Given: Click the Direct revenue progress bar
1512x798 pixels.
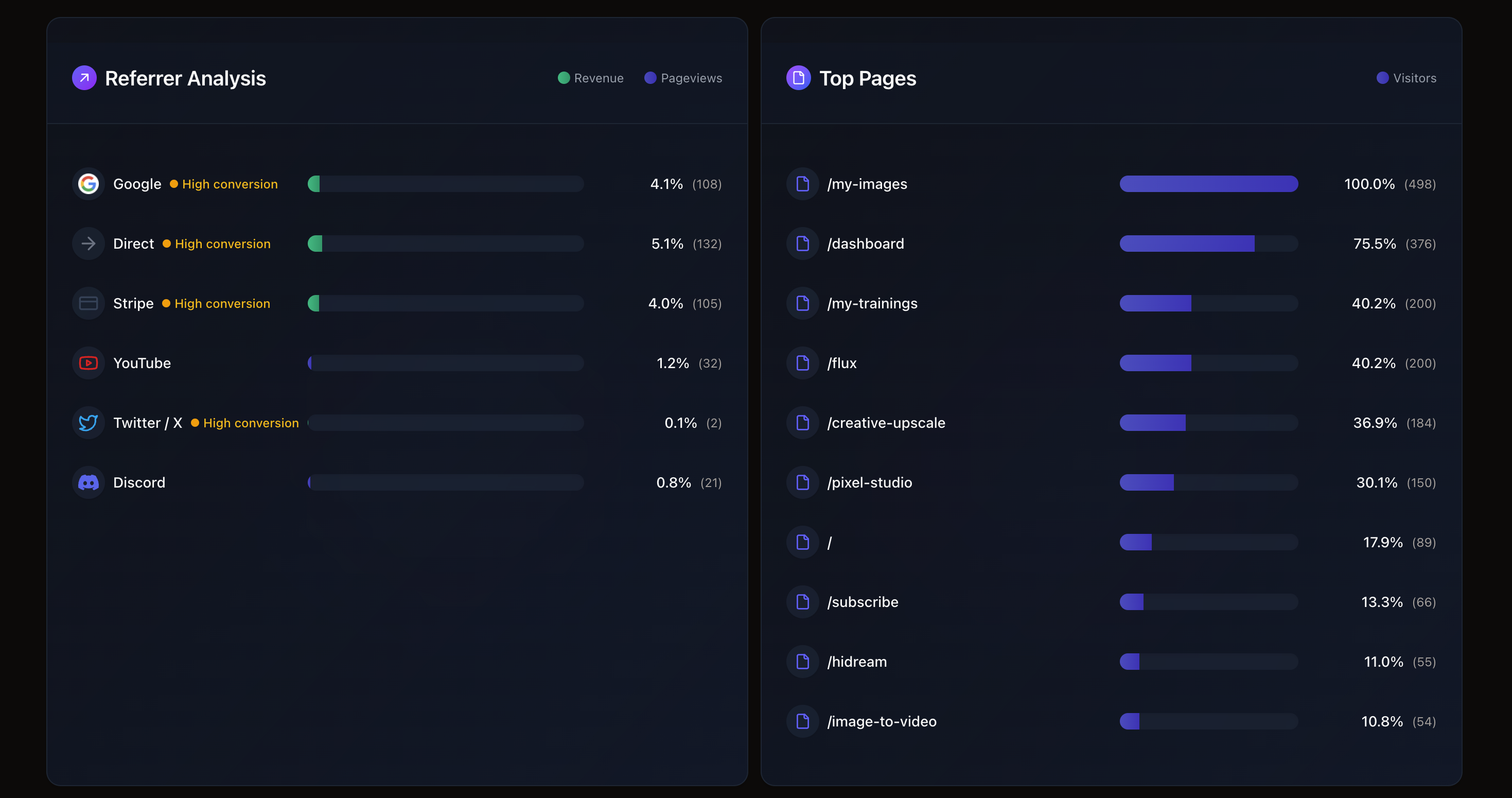Looking at the screenshot, I should (446, 244).
